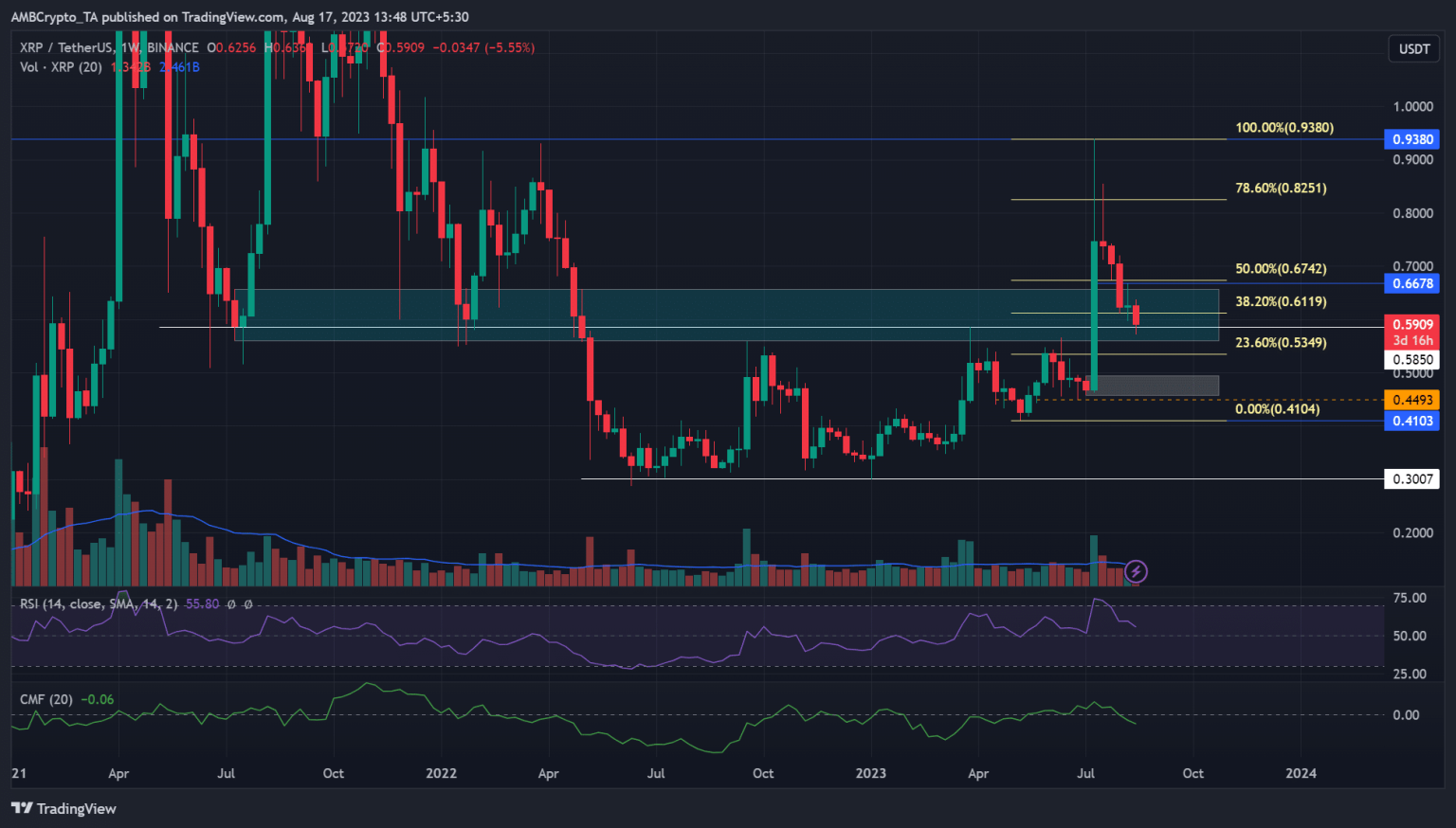
Task: Click the red 0.5909 current price label
Action: coord(1413,324)
